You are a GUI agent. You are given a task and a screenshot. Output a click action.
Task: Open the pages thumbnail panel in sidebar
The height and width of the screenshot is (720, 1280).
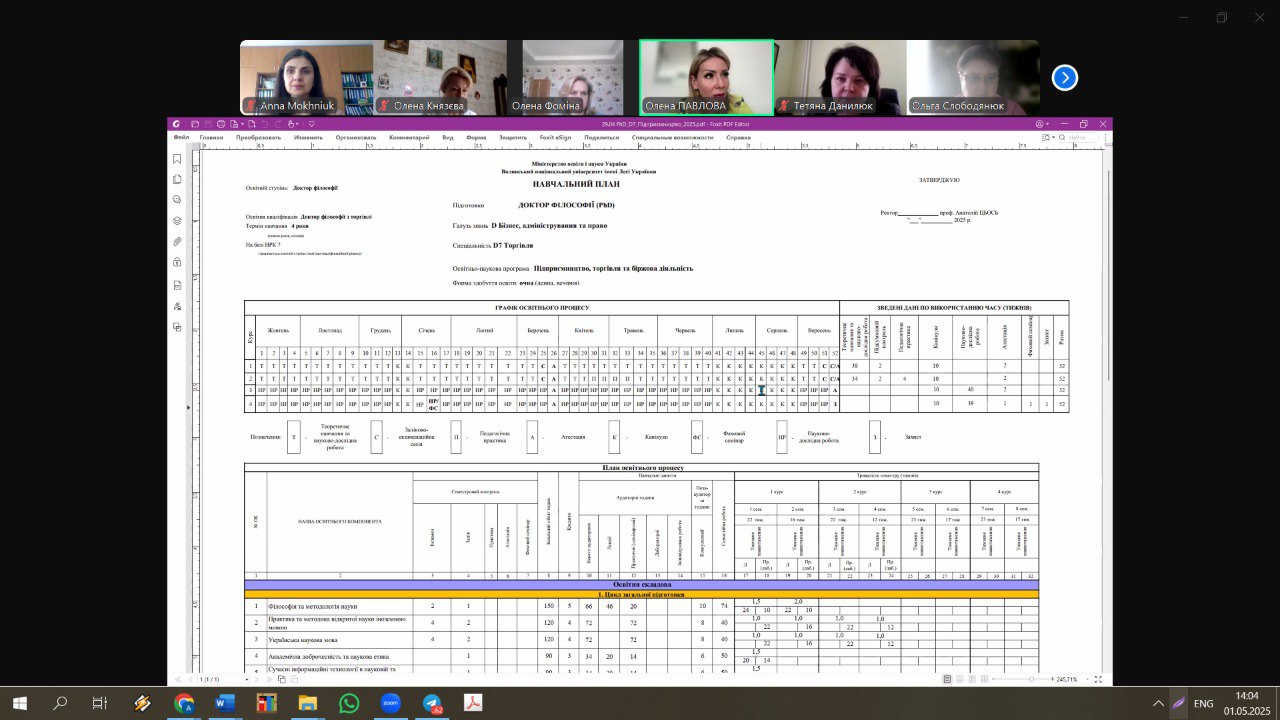pos(177,180)
